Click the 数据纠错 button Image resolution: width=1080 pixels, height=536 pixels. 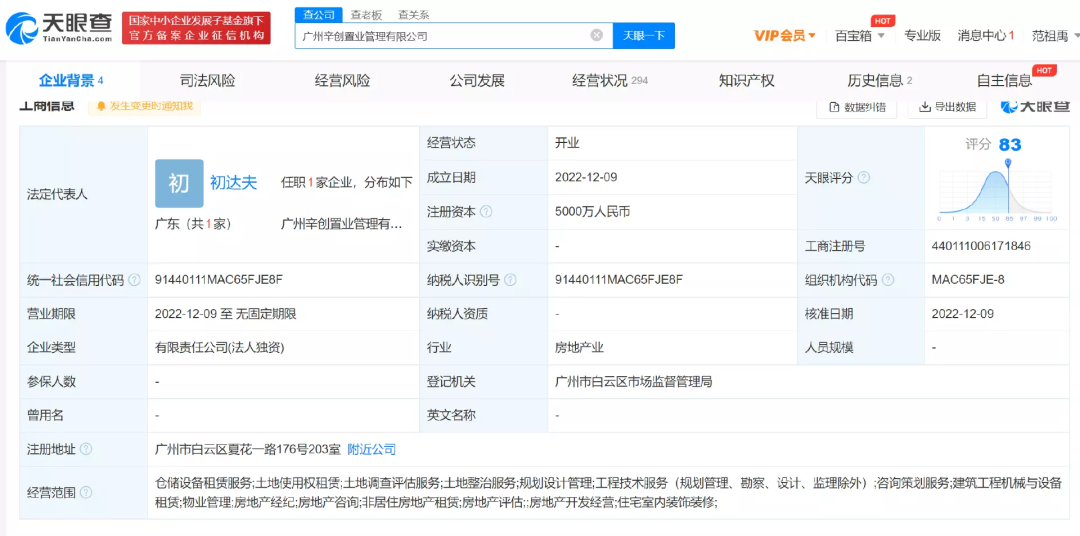pos(857,107)
